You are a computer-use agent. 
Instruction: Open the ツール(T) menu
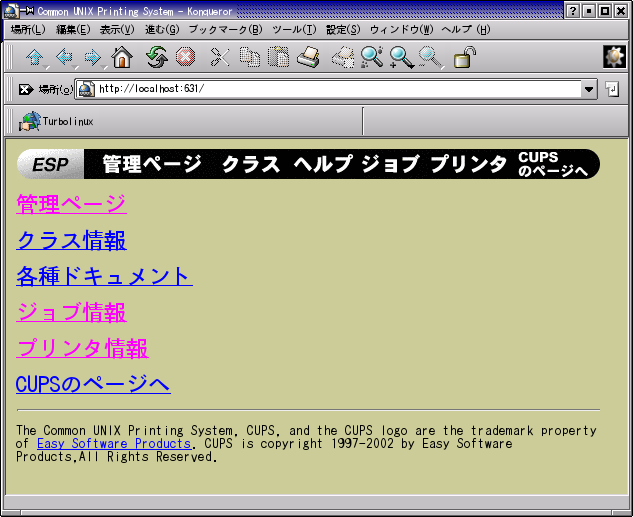(x=294, y=29)
